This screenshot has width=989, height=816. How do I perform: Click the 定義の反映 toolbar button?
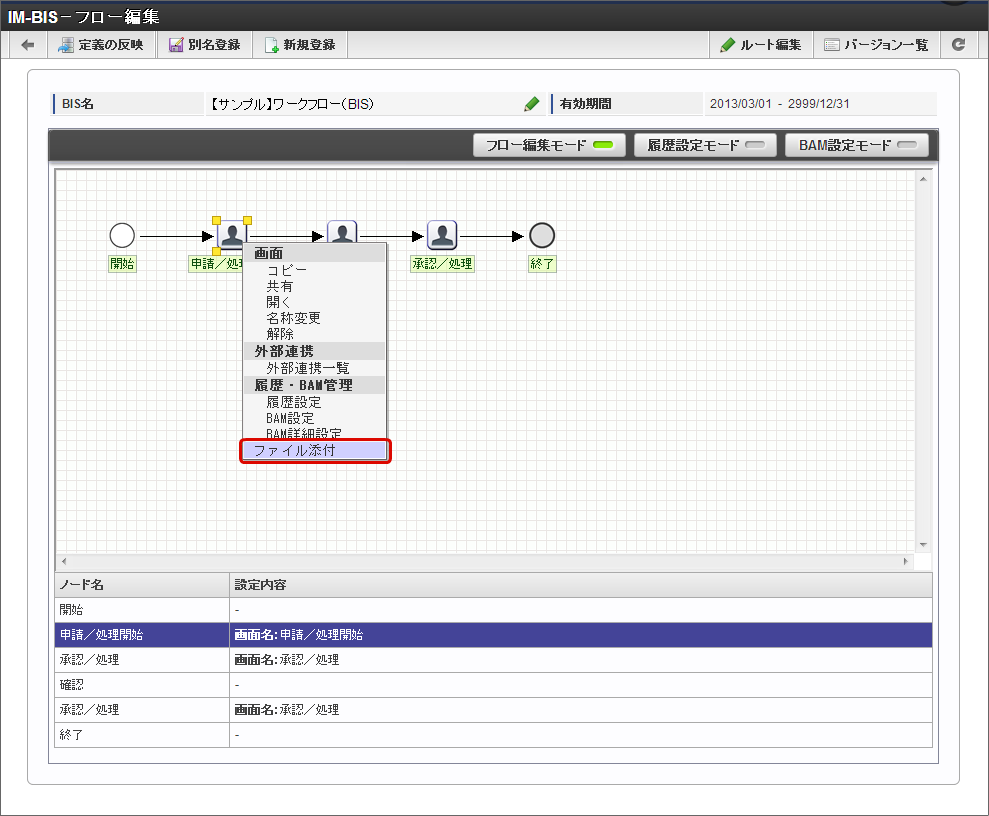click(102, 45)
